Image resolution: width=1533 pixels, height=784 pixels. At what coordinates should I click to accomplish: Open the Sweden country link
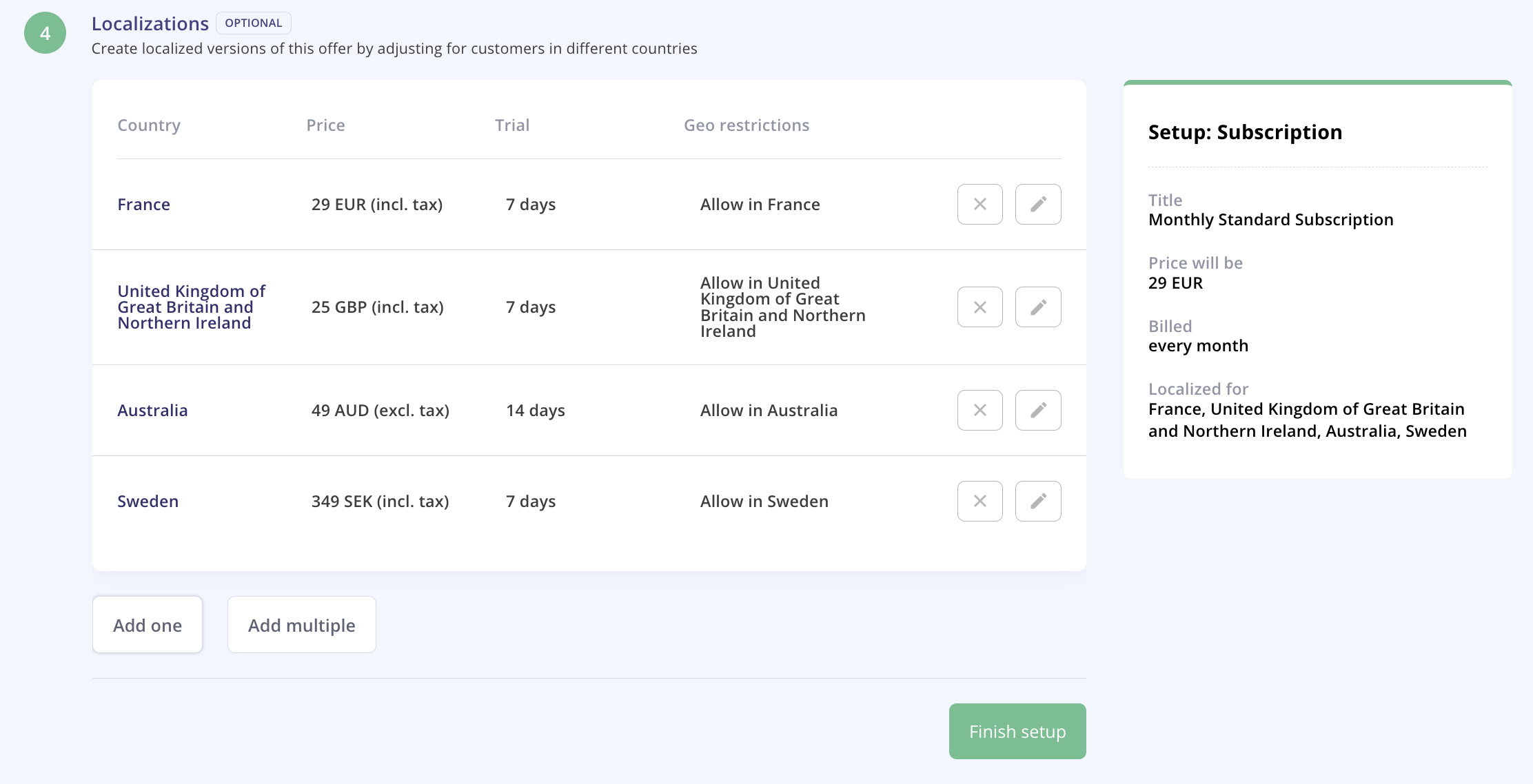(x=148, y=502)
